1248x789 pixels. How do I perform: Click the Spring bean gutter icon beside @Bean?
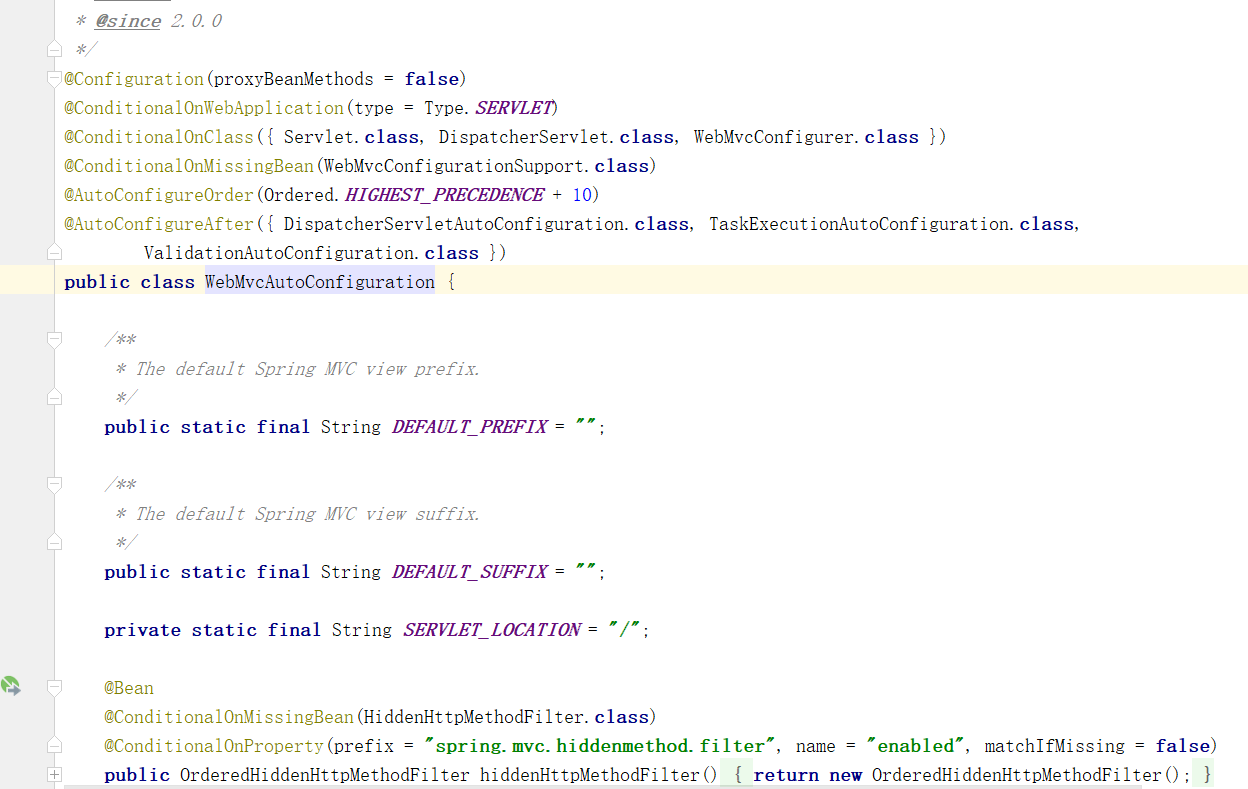click(x=10, y=686)
